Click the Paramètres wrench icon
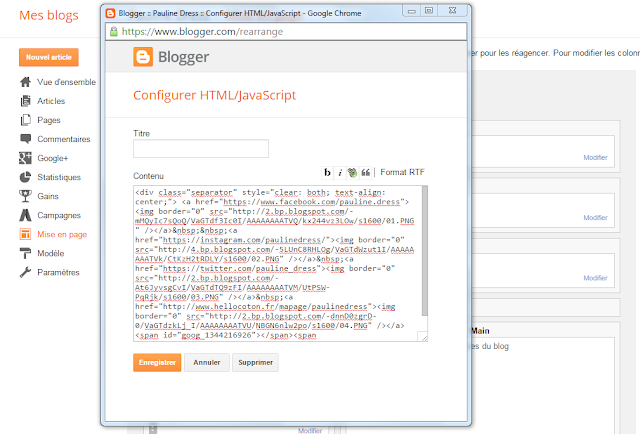This screenshot has width=640, height=434. [26, 272]
